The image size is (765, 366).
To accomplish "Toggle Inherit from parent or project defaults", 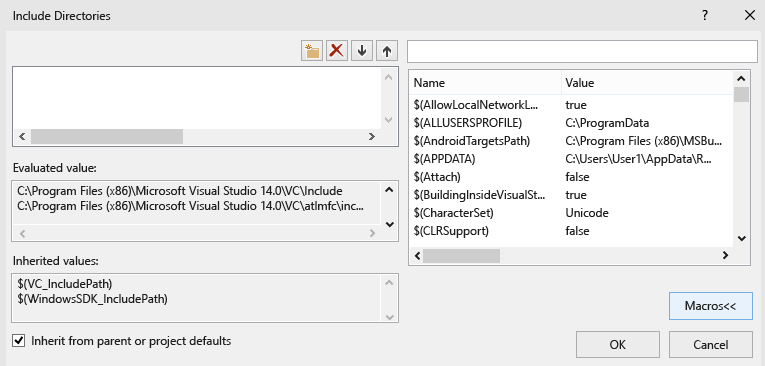I will pyautogui.click(x=19, y=341).
